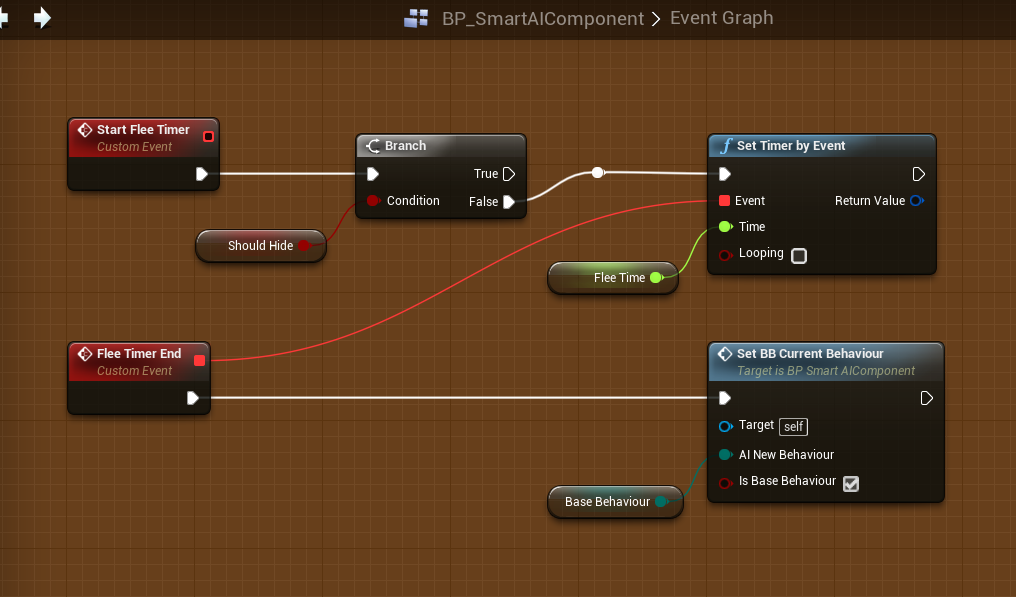The height and width of the screenshot is (597, 1016).
Task: Click the Flee Timer End event diamond icon
Action: point(85,354)
